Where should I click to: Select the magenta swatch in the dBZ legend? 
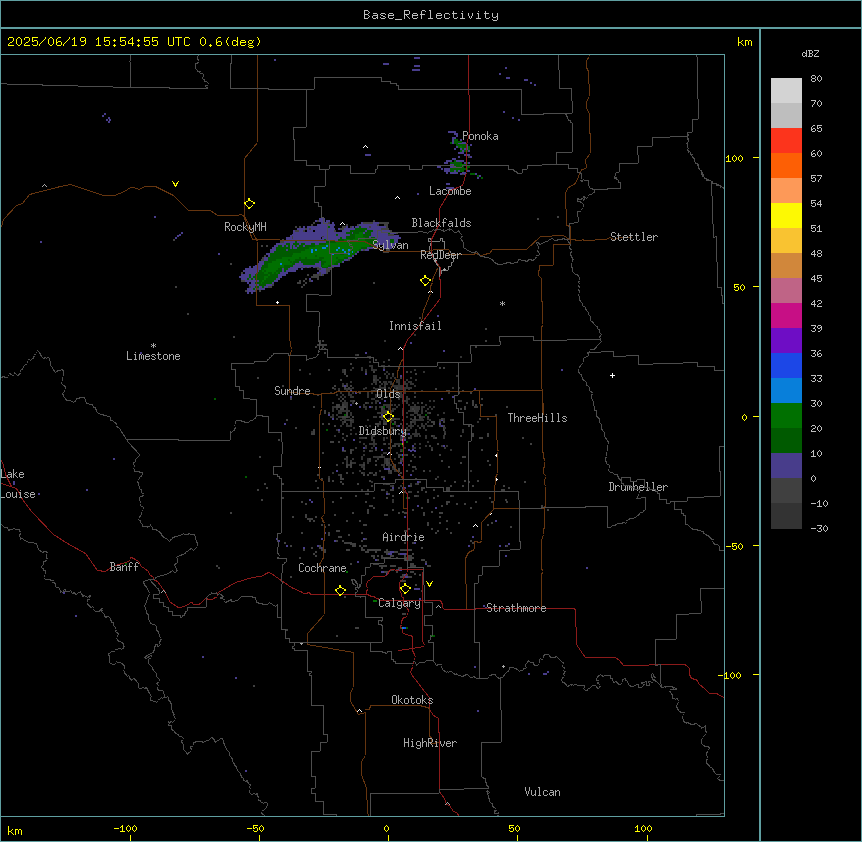pyautogui.click(x=786, y=315)
